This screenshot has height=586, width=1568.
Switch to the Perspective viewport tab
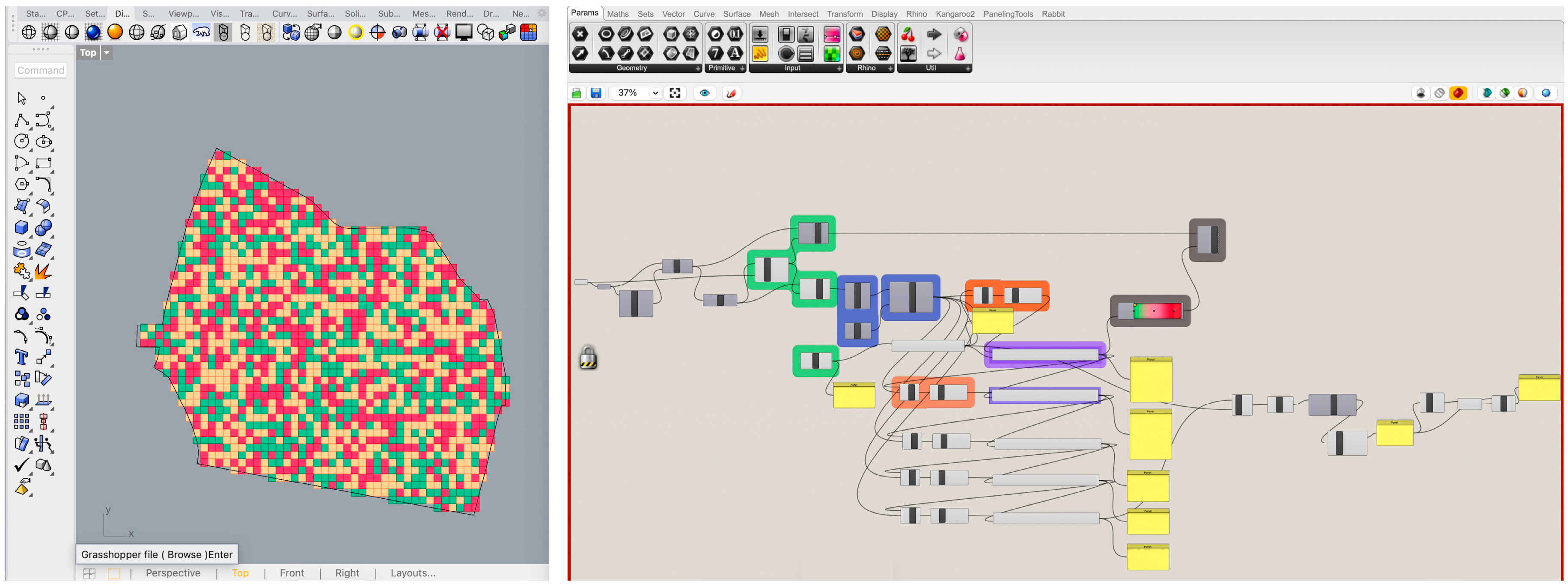click(173, 573)
